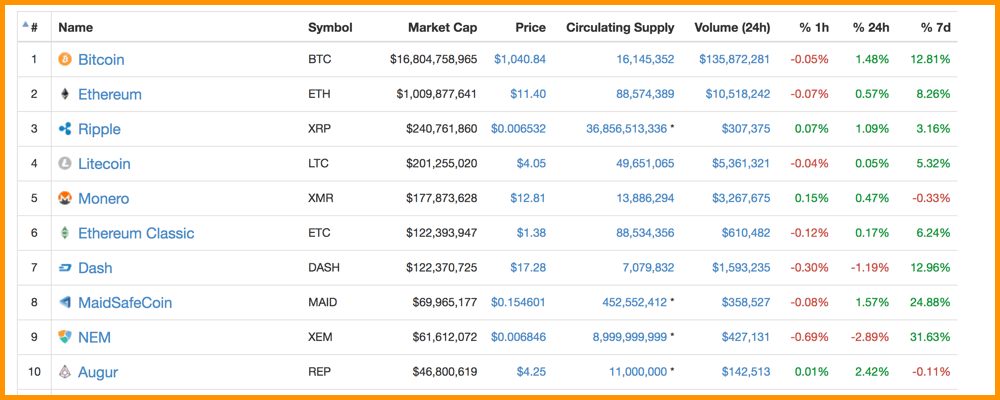The width and height of the screenshot is (1000, 400).
Task: Open the NEM name link
Action: [94, 337]
